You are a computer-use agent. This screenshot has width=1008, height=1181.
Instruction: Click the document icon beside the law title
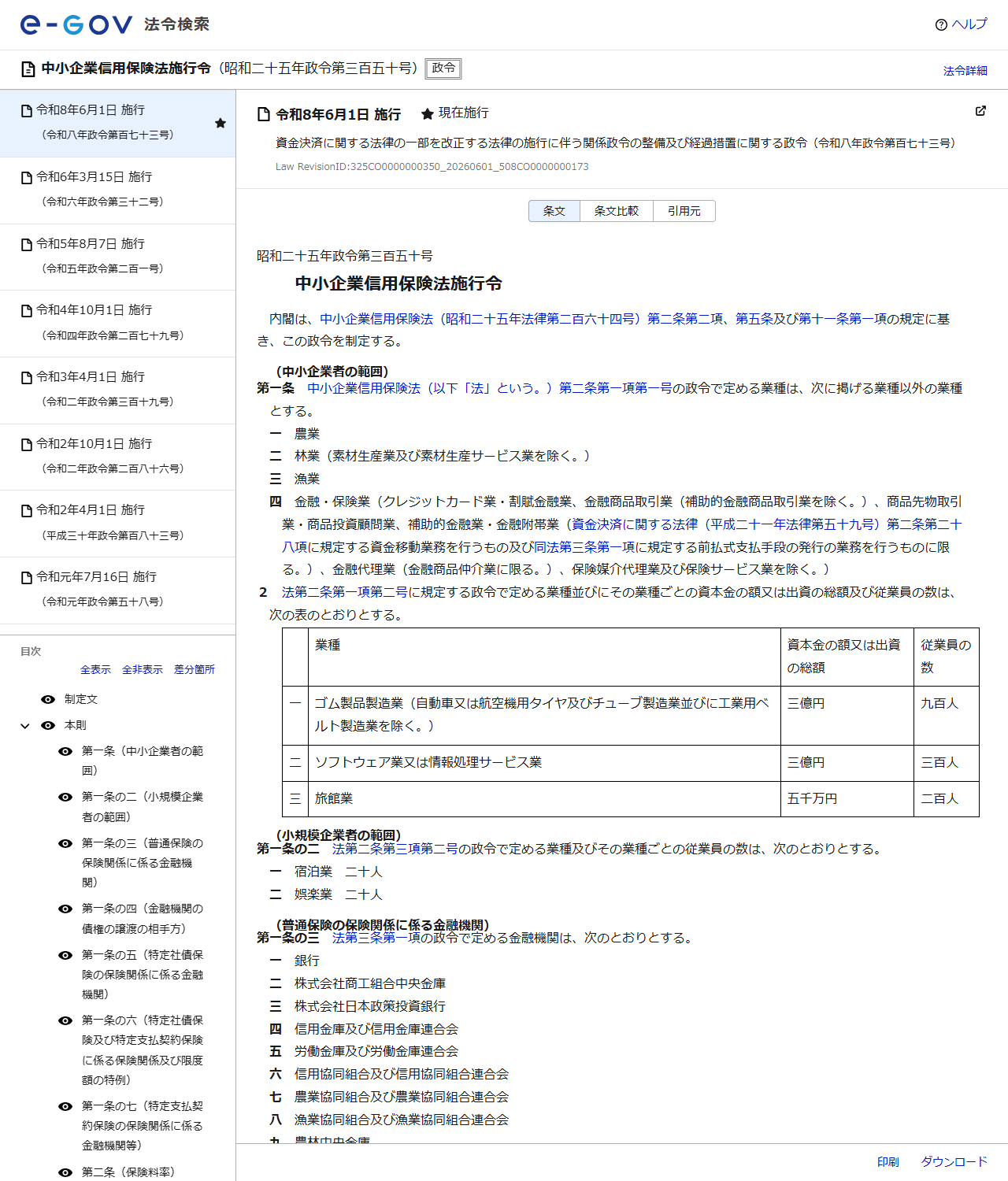tap(28, 69)
